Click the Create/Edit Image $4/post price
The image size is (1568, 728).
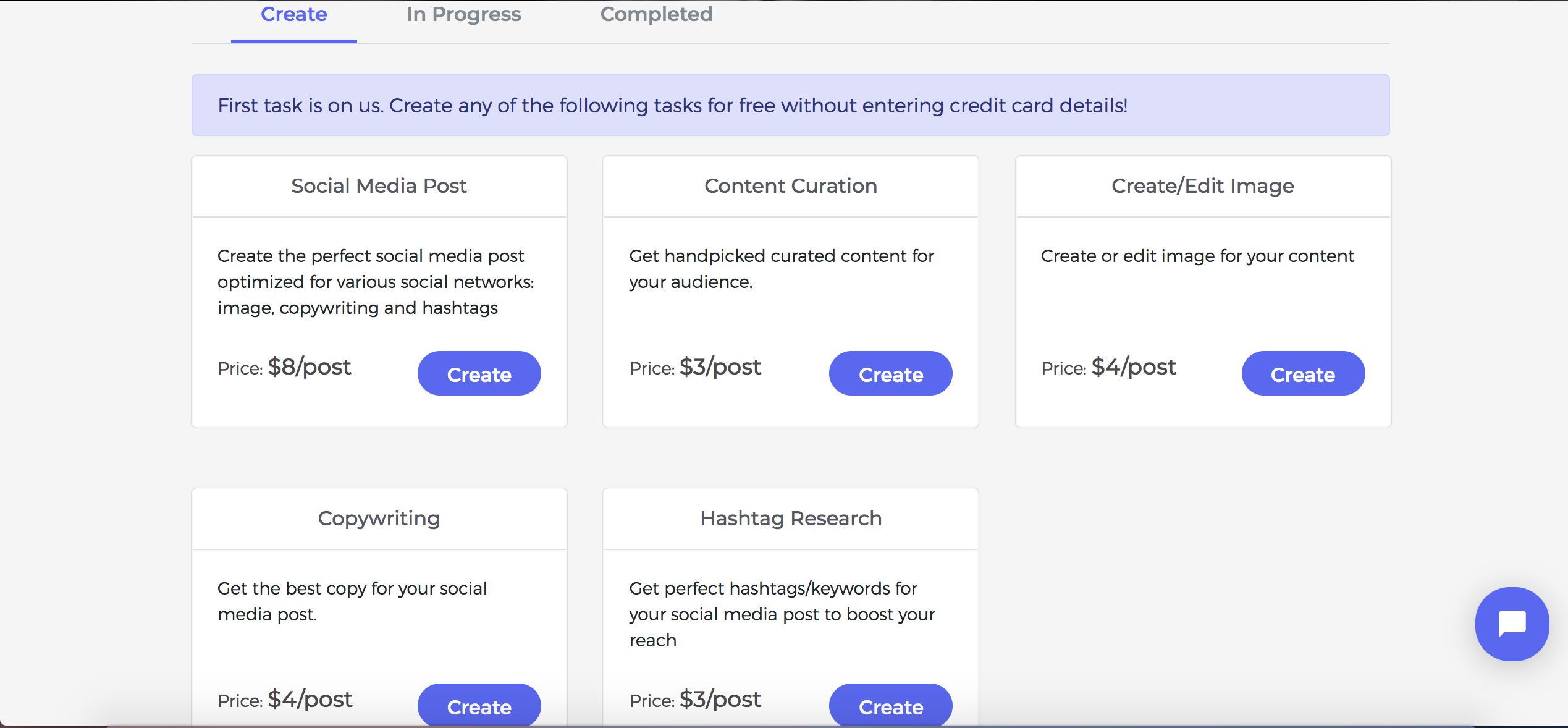(x=1134, y=367)
